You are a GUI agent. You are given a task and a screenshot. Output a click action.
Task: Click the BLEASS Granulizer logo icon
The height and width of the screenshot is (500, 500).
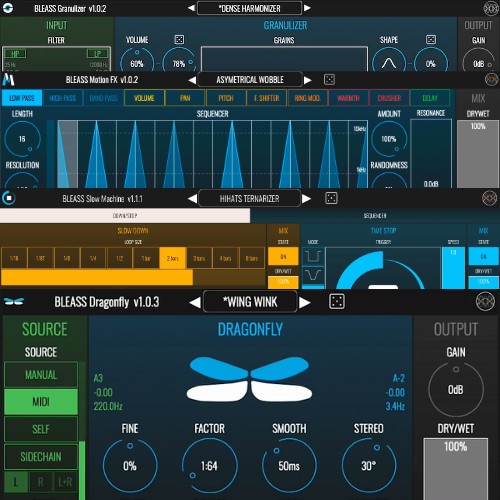(x=8, y=8)
